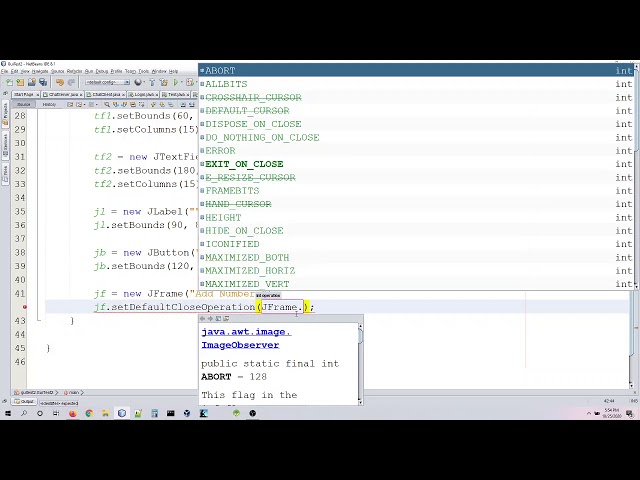This screenshot has height=480, width=640.
Task: Click the taskbar Search icon
Action: pos(24,413)
